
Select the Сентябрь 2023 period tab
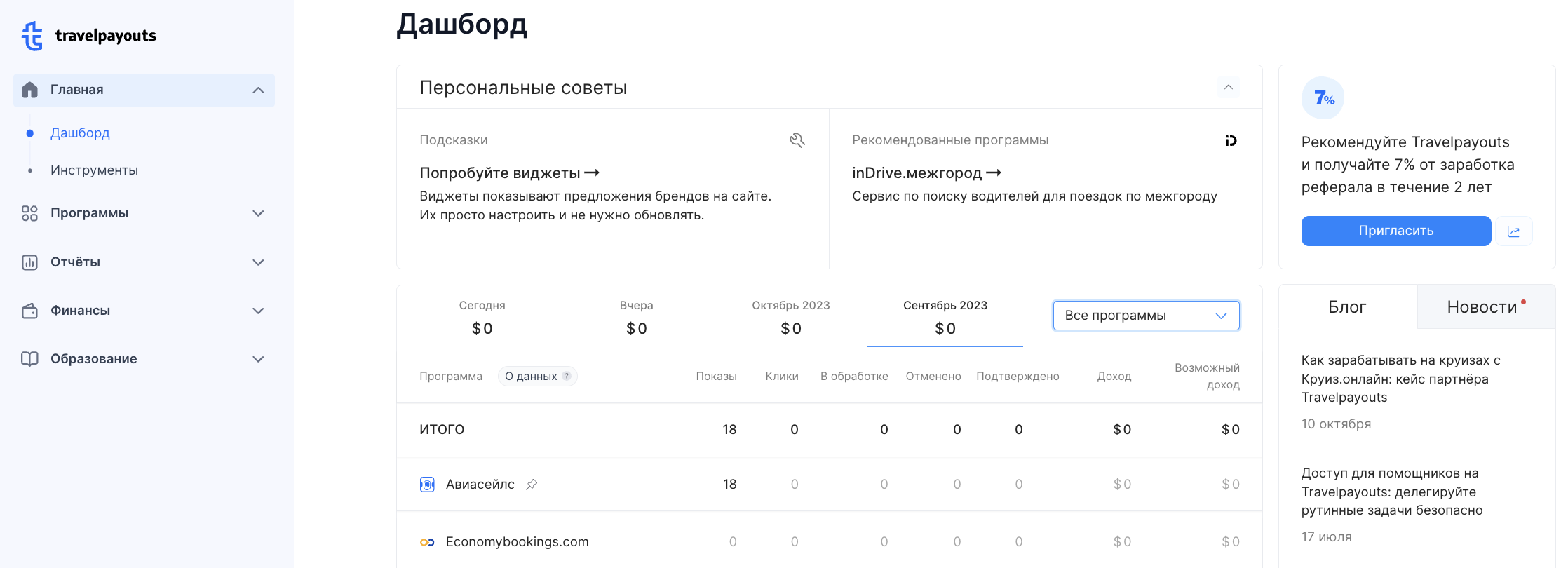(x=945, y=317)
